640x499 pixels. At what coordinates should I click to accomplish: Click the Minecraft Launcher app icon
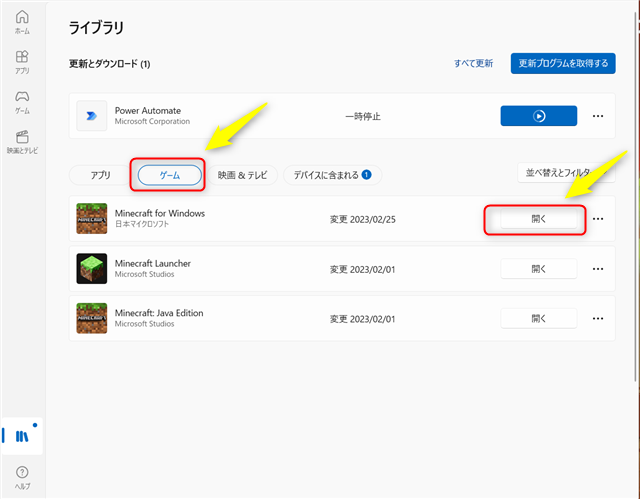[93, 269]
